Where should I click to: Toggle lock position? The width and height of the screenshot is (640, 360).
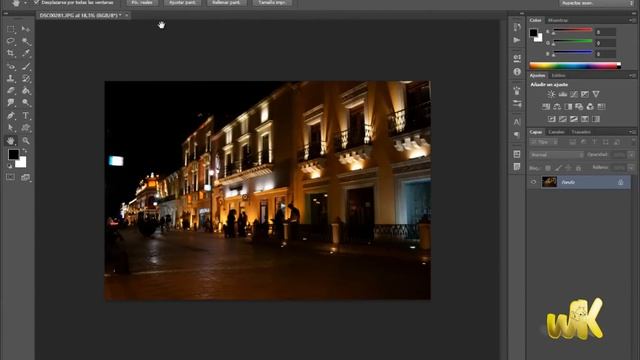tap(568, 168)
